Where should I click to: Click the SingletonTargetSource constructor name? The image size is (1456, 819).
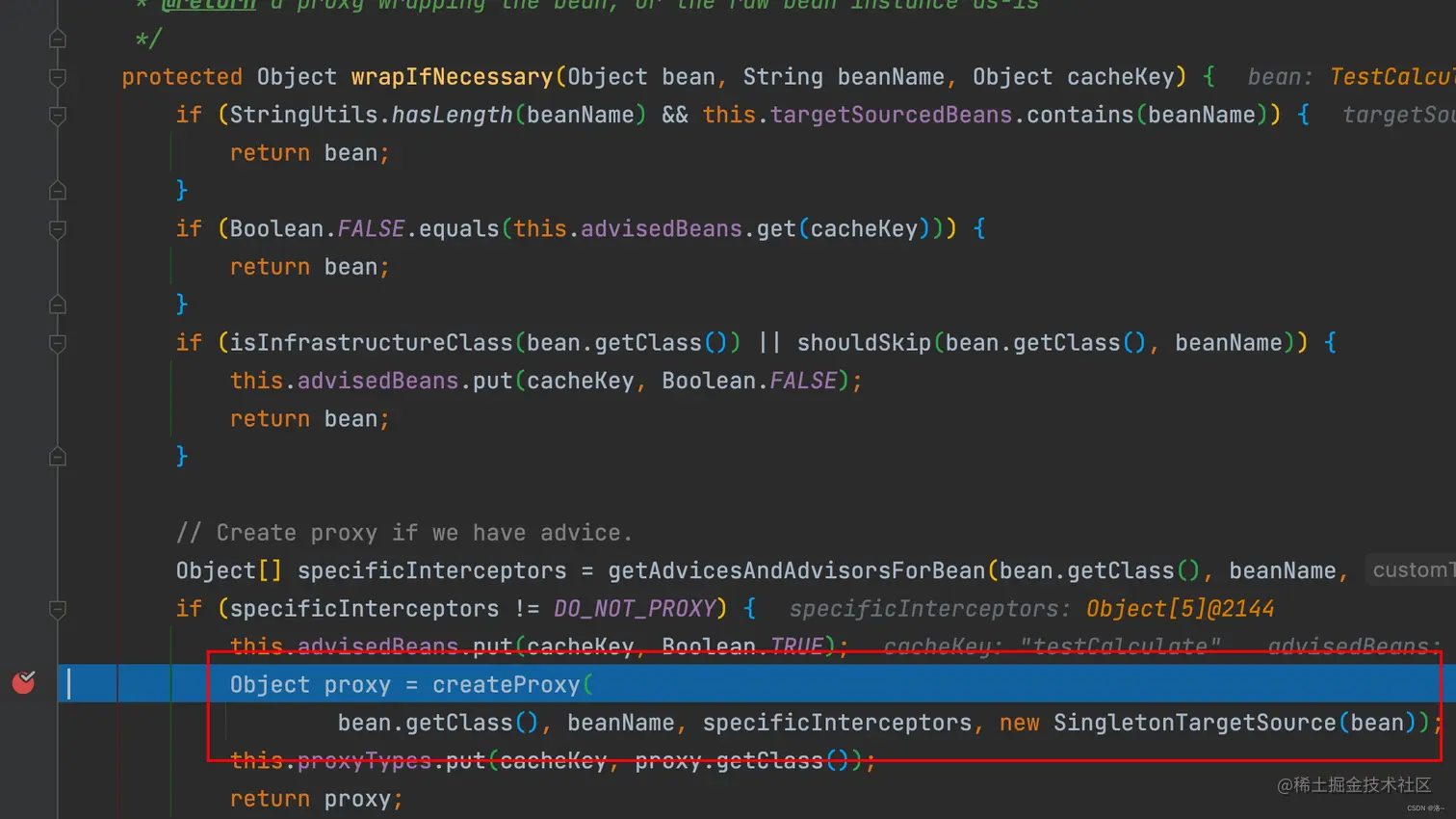[1194, 723]
